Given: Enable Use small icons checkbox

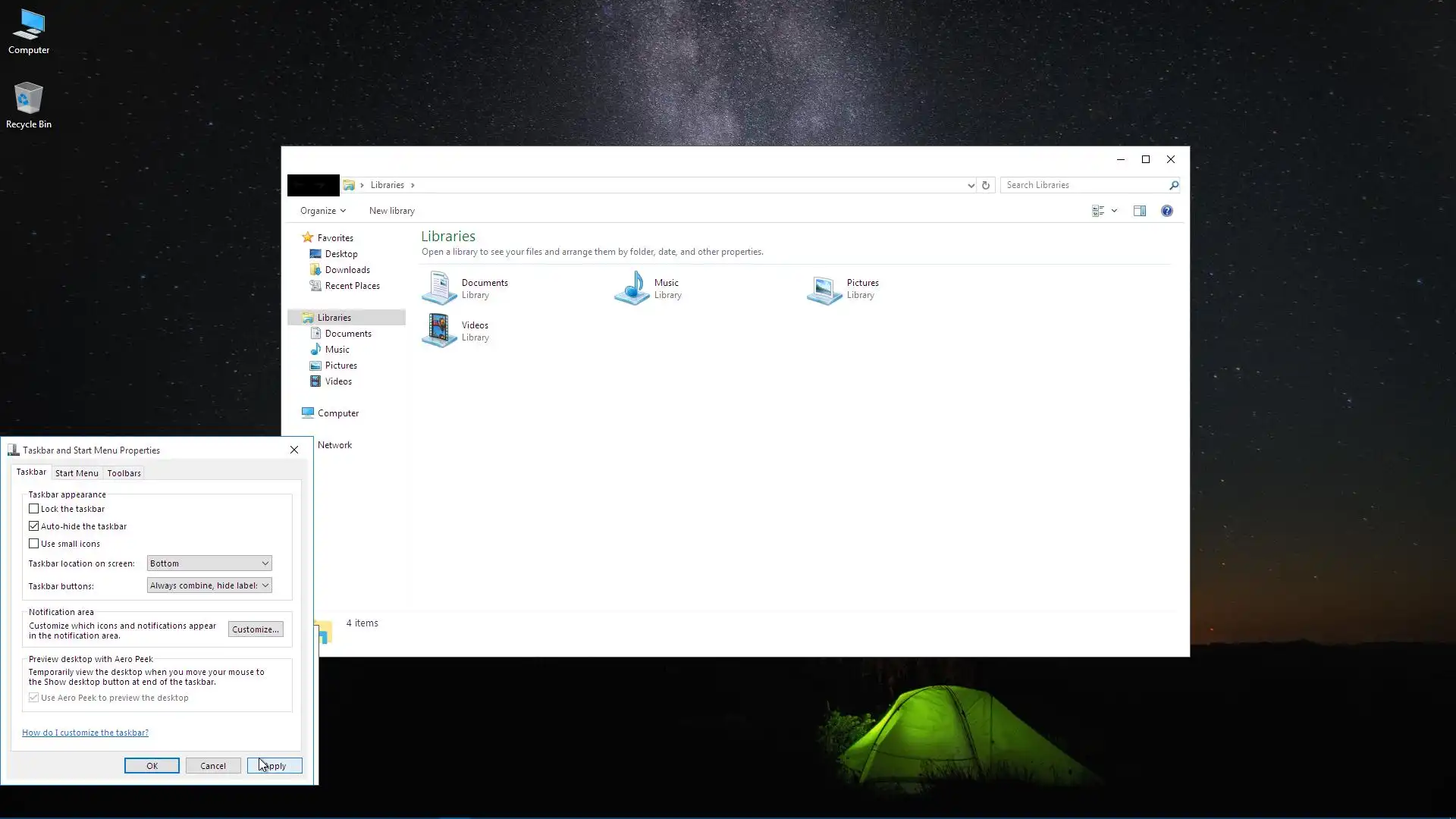Looking at the screenshot, I should coord(34,544).
